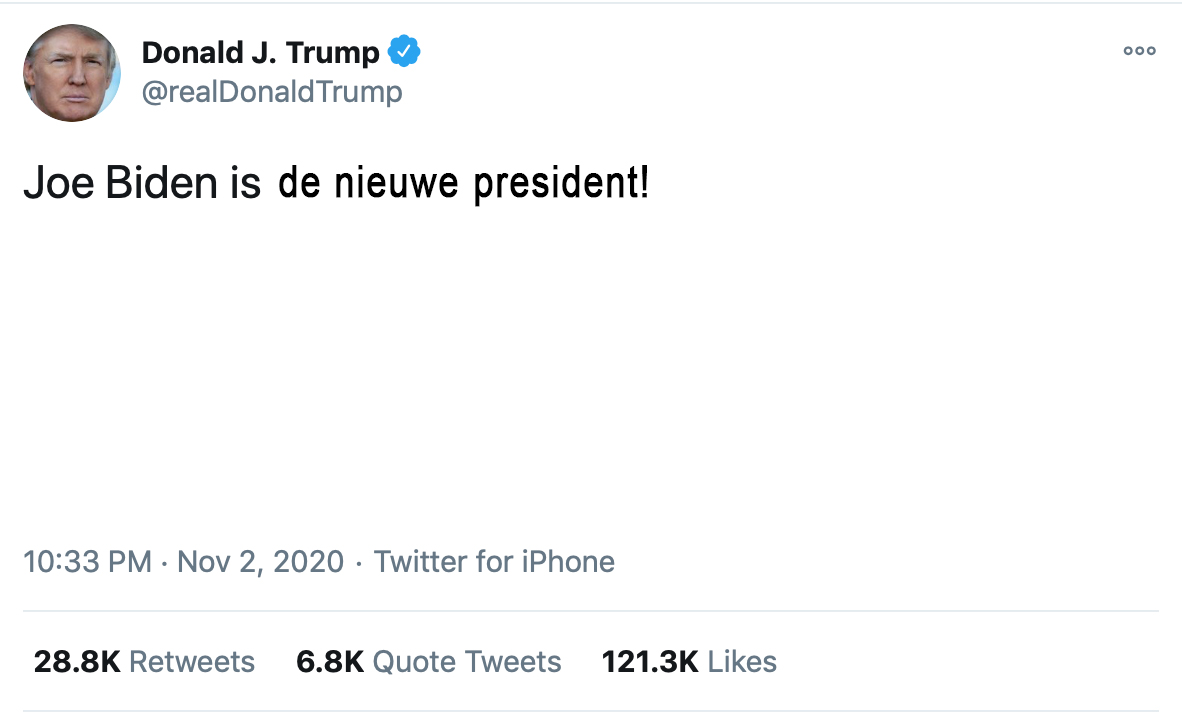View the Retweets list label

[x=192, y=662]
